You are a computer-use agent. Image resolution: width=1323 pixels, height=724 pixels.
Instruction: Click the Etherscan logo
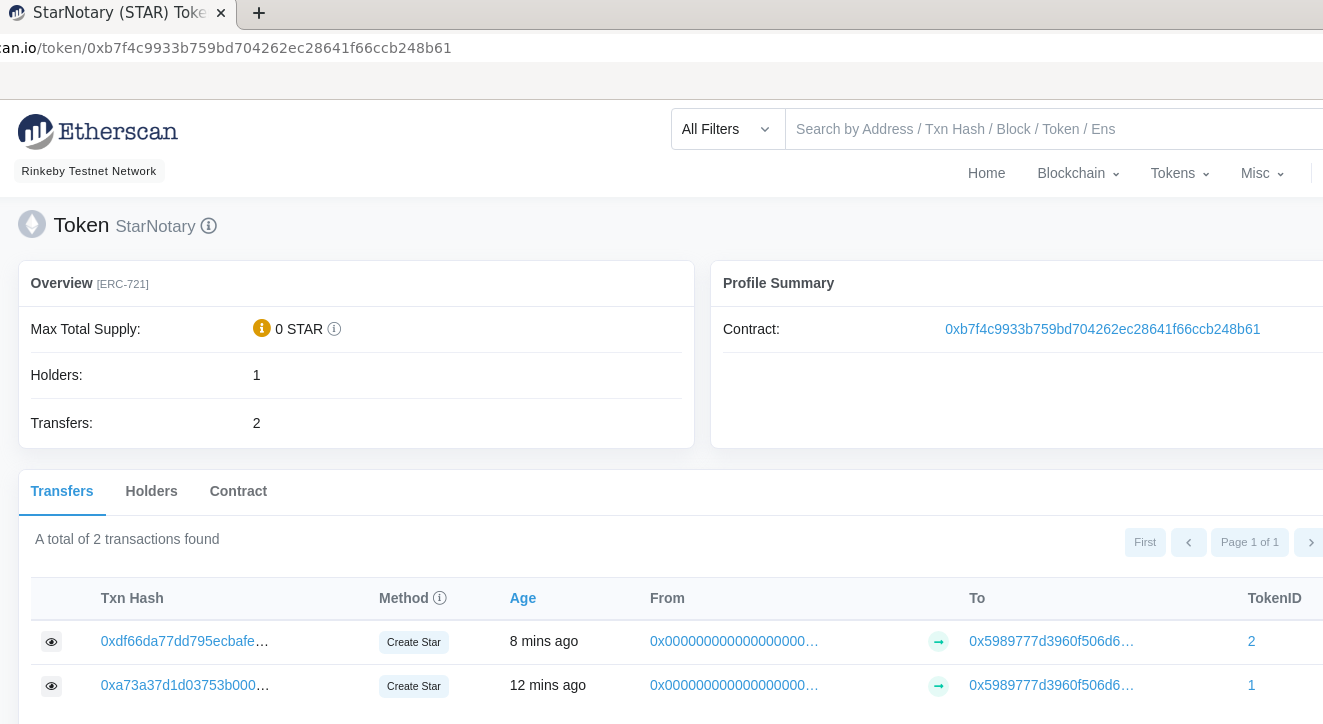[97, 131]
